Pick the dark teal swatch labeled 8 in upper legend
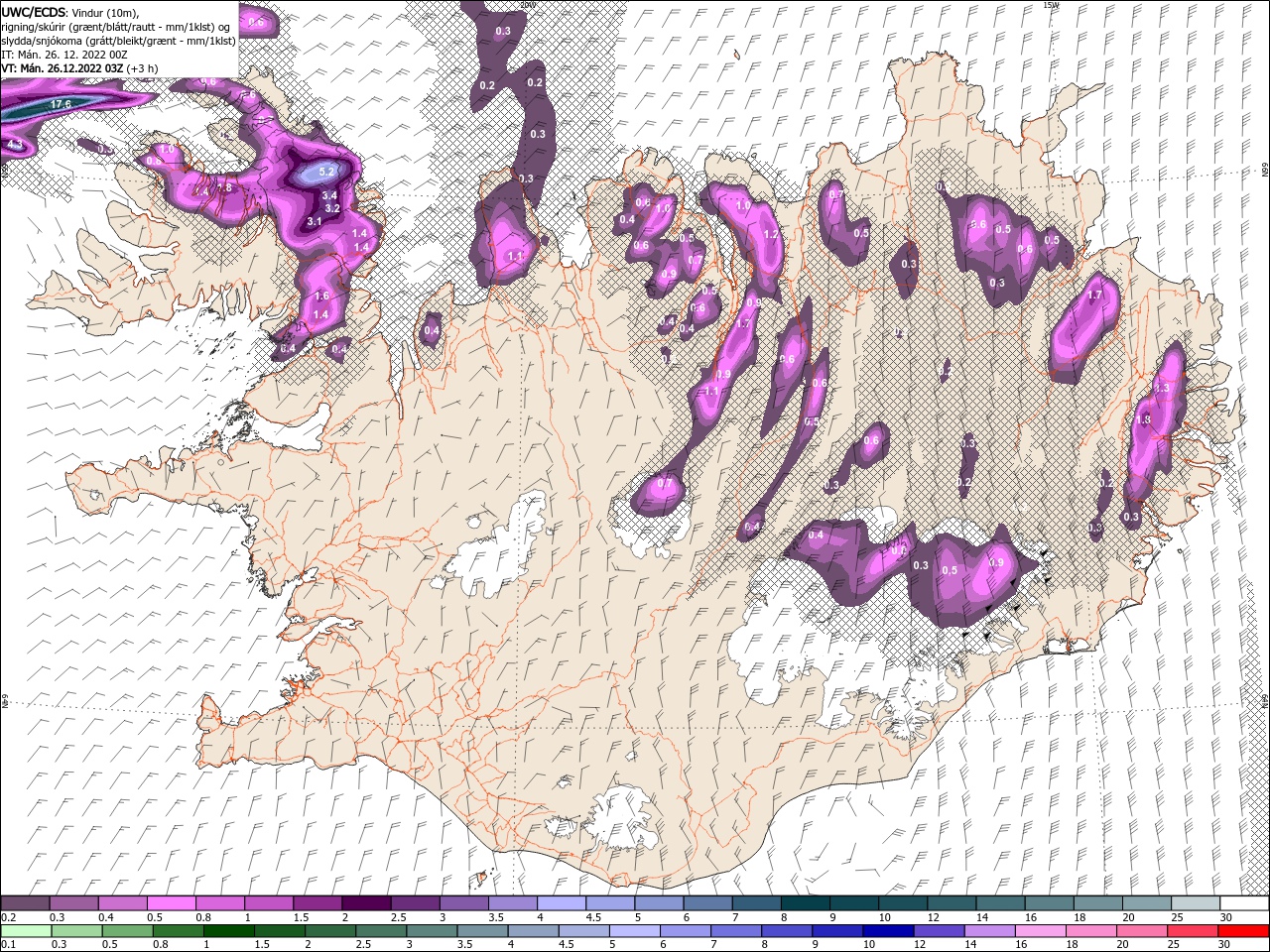This screenshot has width=1270, height=952. point(805,903)
